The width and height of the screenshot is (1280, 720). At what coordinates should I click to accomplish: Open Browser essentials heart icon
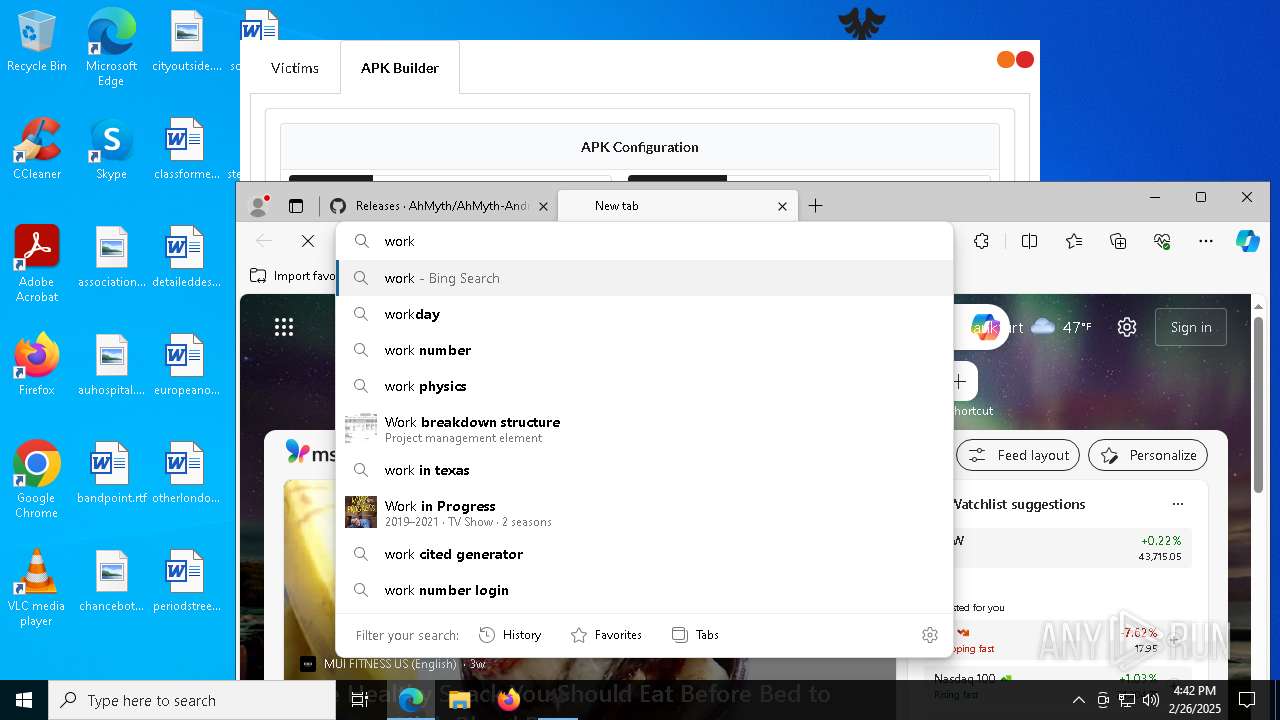[1162, 241]
